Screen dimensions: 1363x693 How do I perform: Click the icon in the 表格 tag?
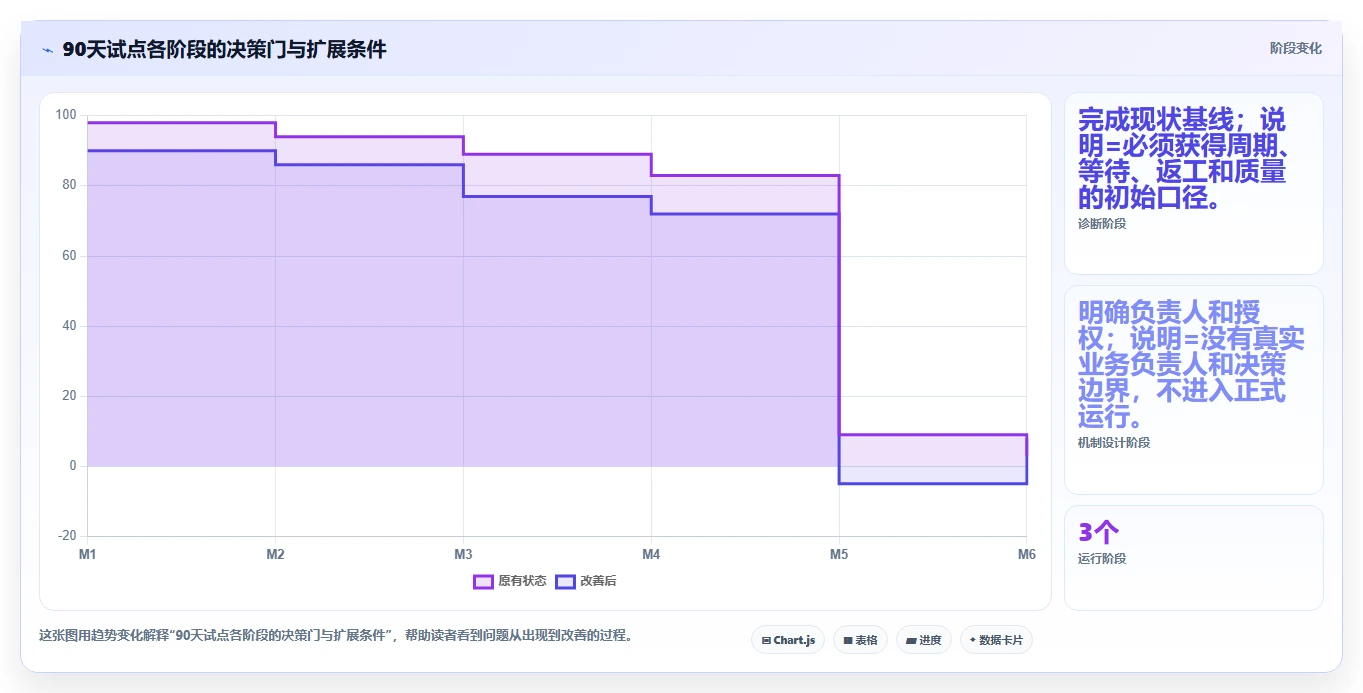(848, 640)
